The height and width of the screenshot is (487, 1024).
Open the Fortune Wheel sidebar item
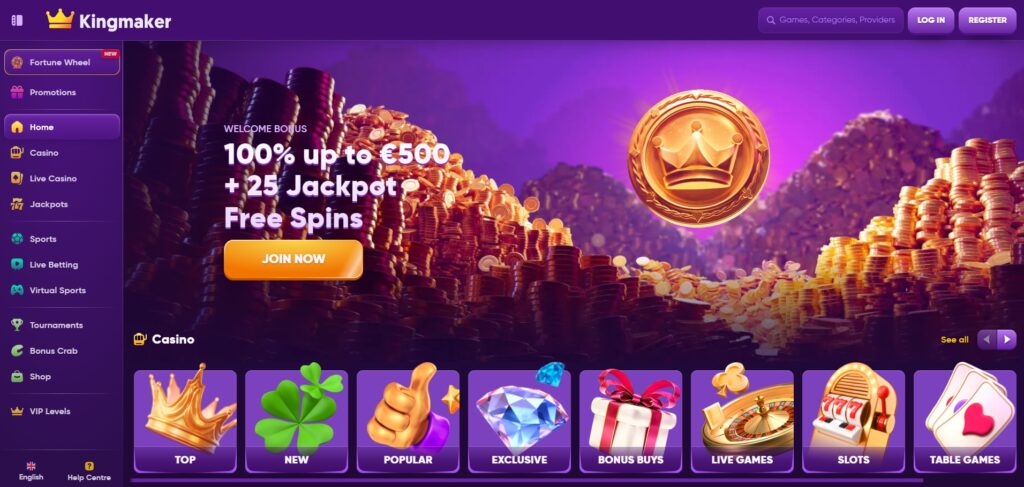(62, 63)
